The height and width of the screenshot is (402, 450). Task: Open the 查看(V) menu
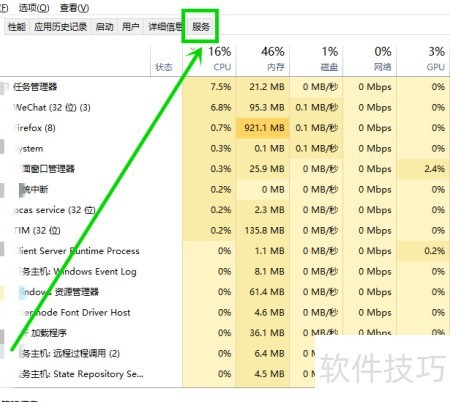[74, 7]
